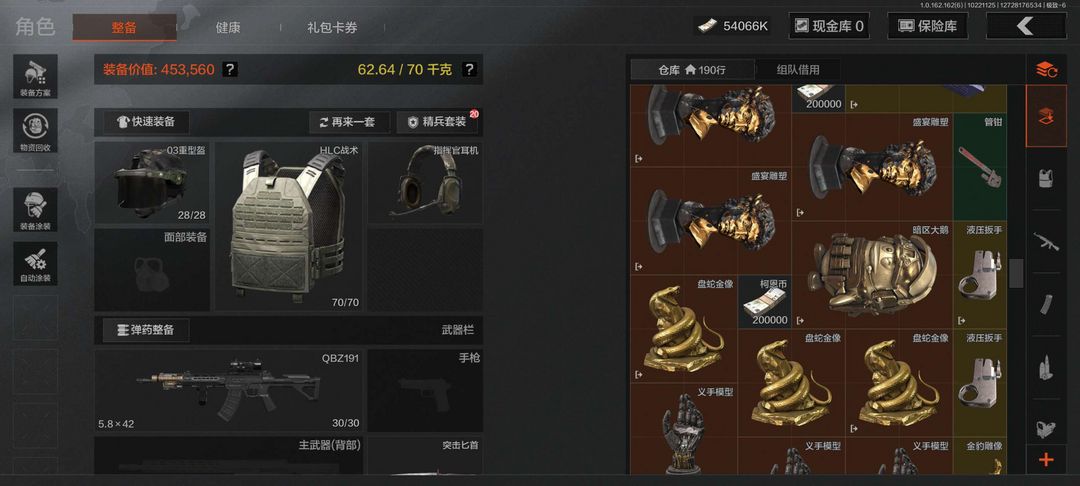
Task: Click the question mark beside the weight value
Action: (x=469, y=70)
